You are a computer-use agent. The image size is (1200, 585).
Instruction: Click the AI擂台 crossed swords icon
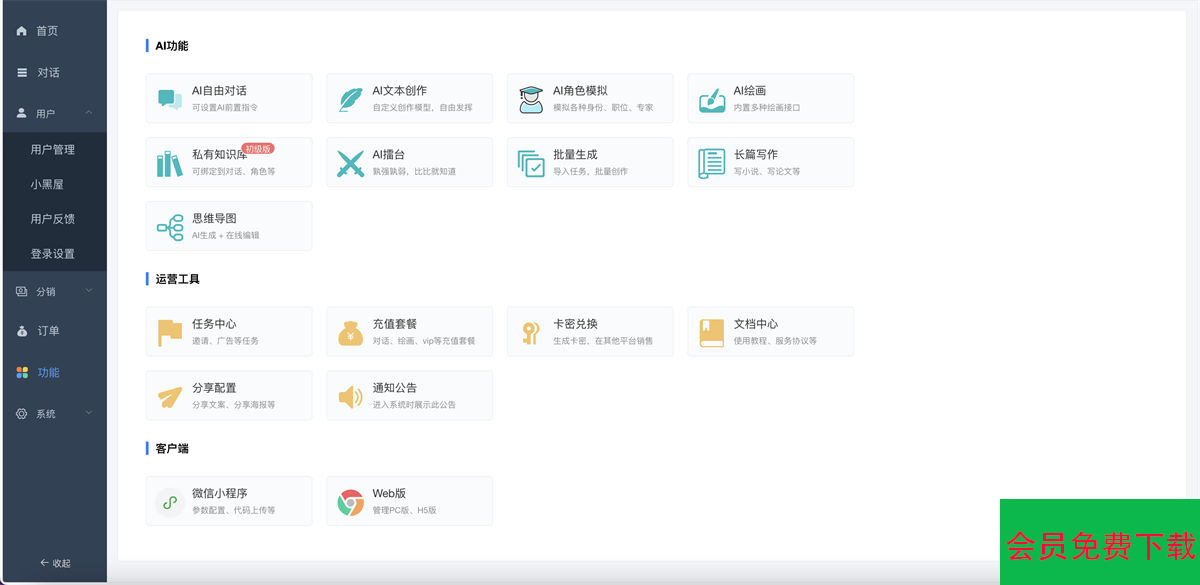tap(350, 162)
